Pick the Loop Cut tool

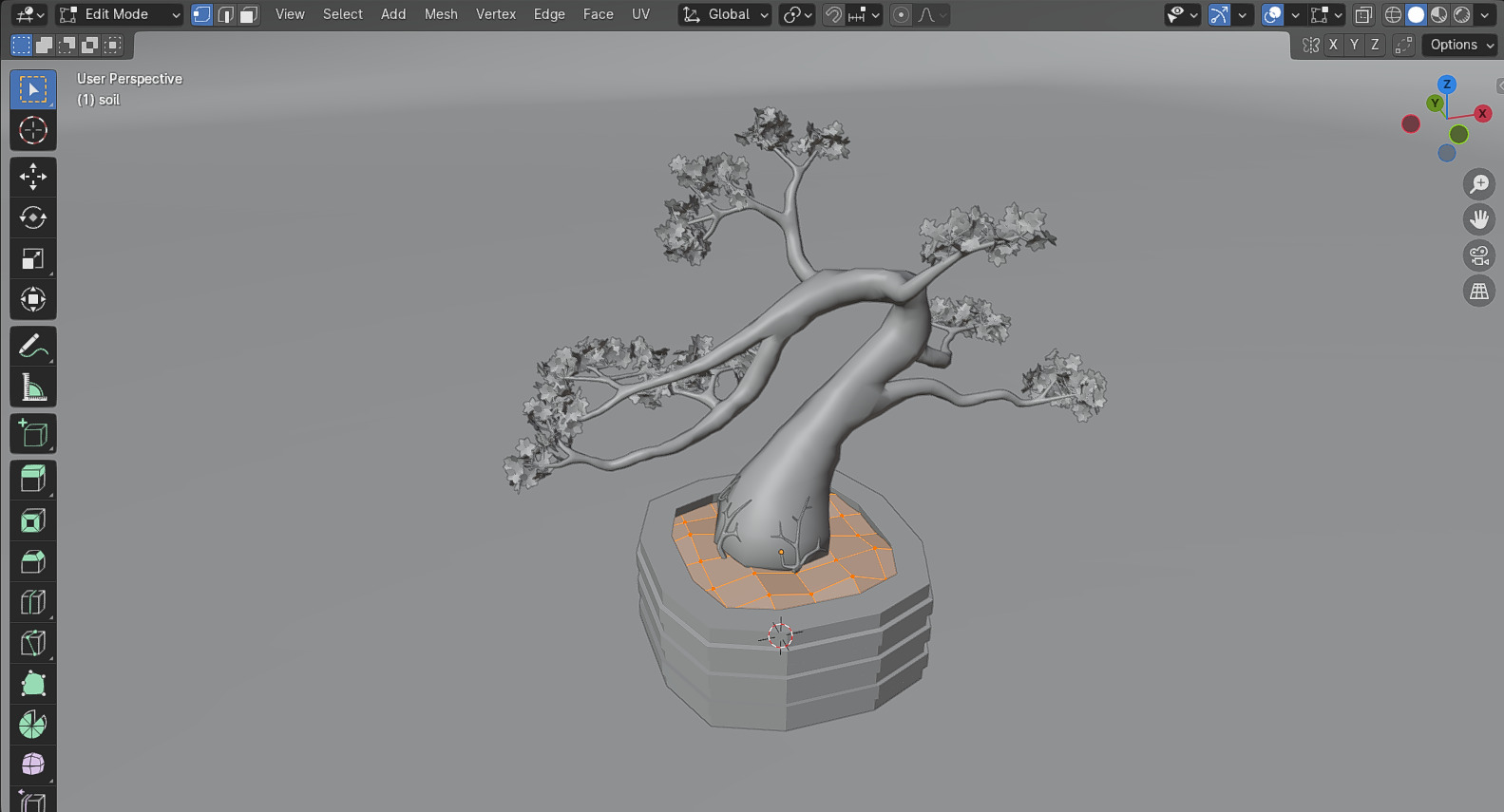[x=33, y=602]
